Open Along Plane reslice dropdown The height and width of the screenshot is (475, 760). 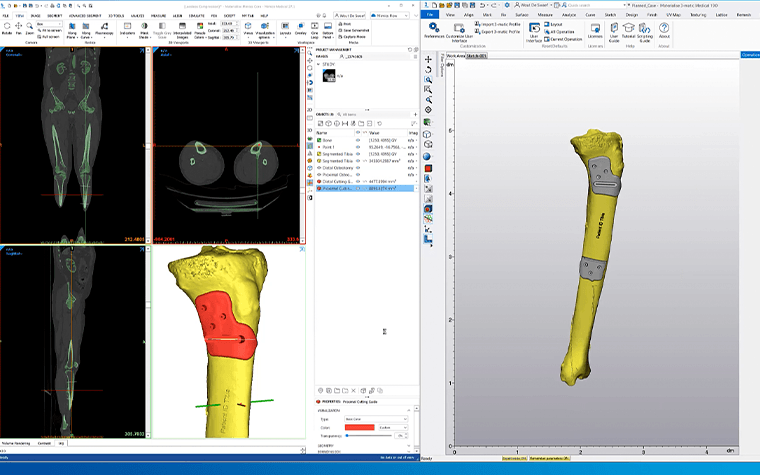[72, 30]
